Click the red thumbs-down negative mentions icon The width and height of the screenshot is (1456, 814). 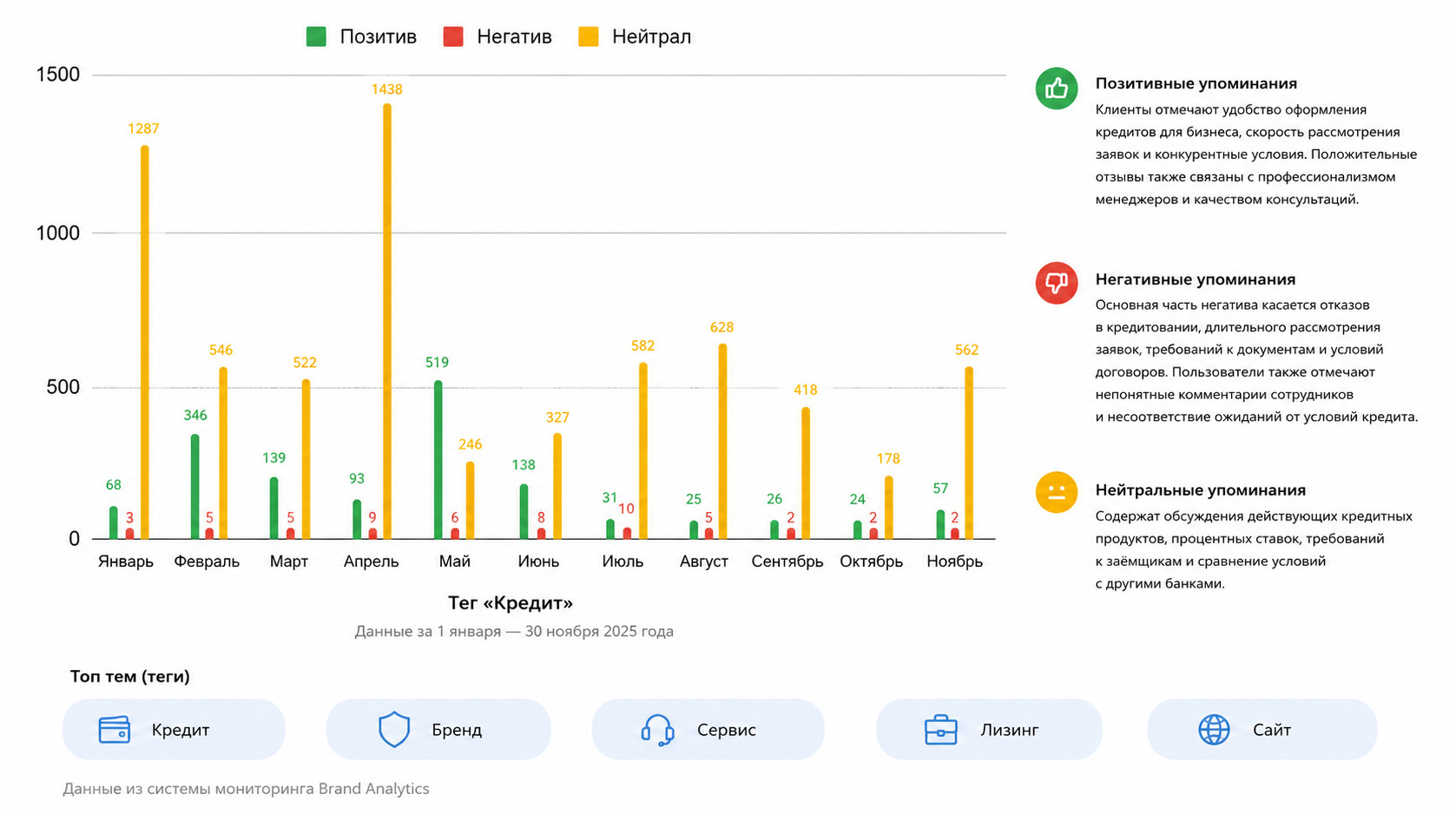(x=1057, y=283)
